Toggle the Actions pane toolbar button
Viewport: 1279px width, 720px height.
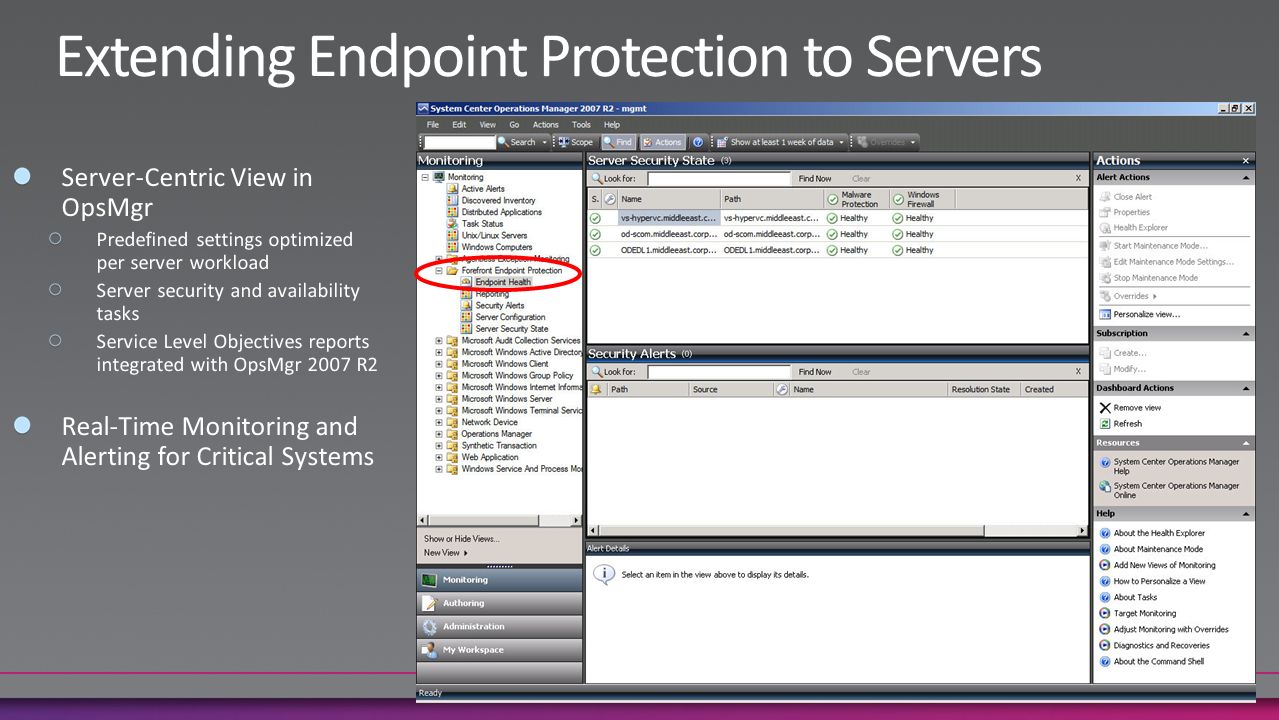click(x=662, y=142)
